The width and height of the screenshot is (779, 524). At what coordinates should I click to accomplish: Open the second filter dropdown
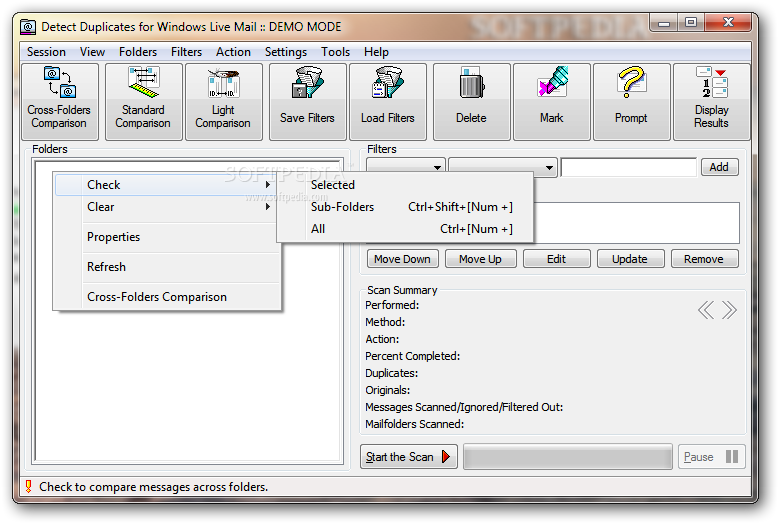[x=549, y=167]
